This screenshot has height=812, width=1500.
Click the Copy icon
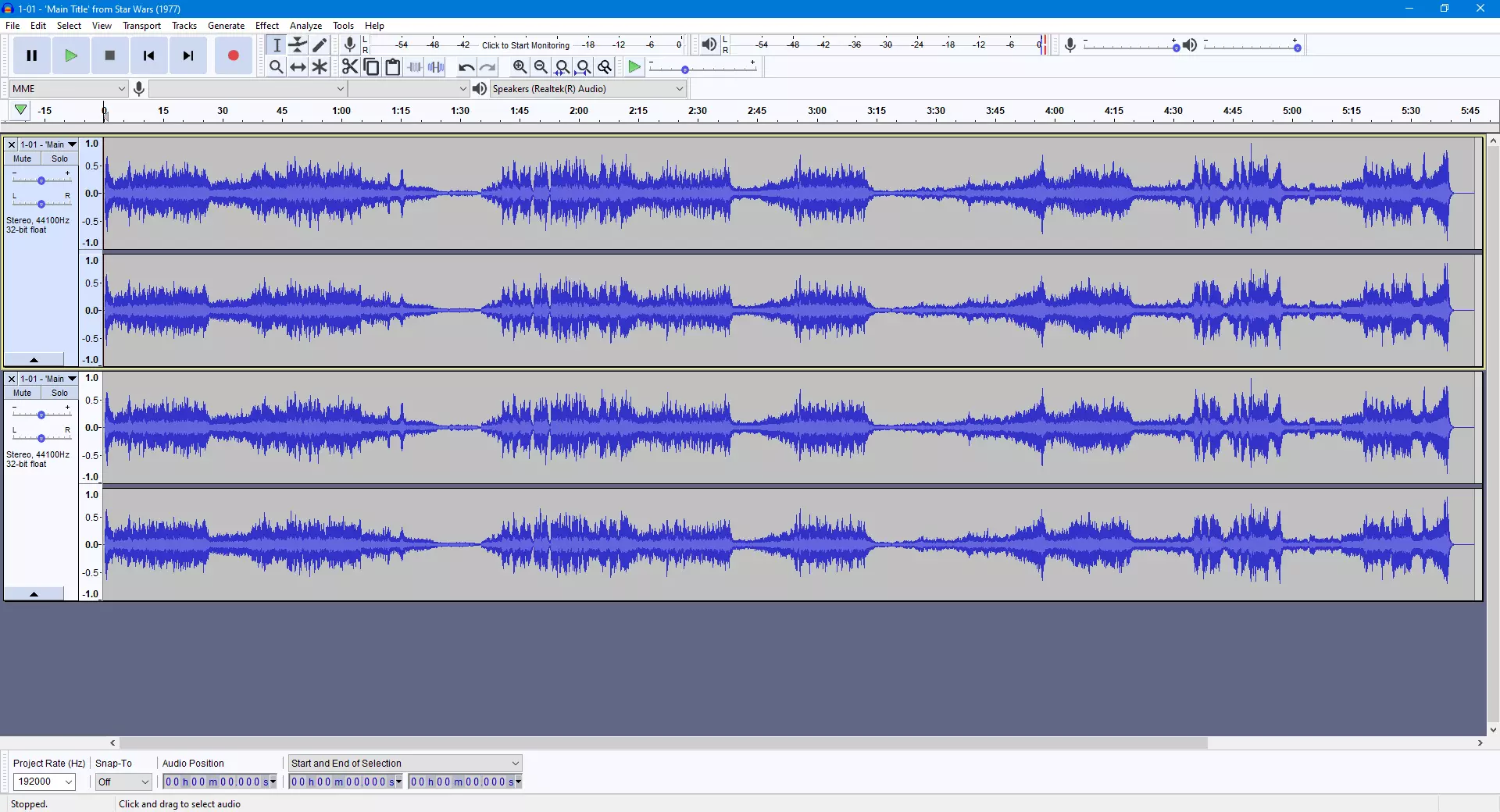(372, 67)
